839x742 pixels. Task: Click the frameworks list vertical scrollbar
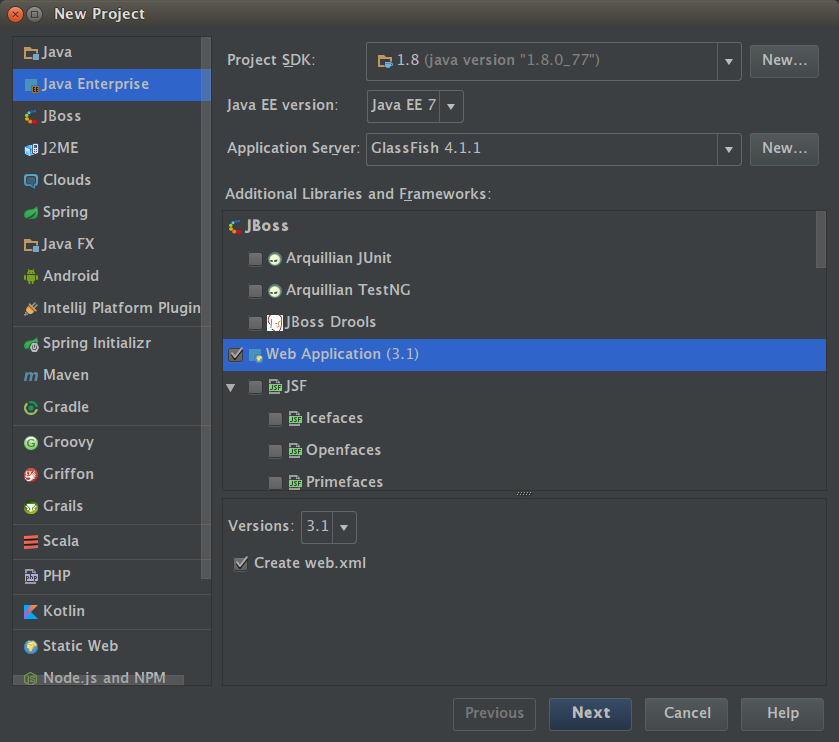821,240
